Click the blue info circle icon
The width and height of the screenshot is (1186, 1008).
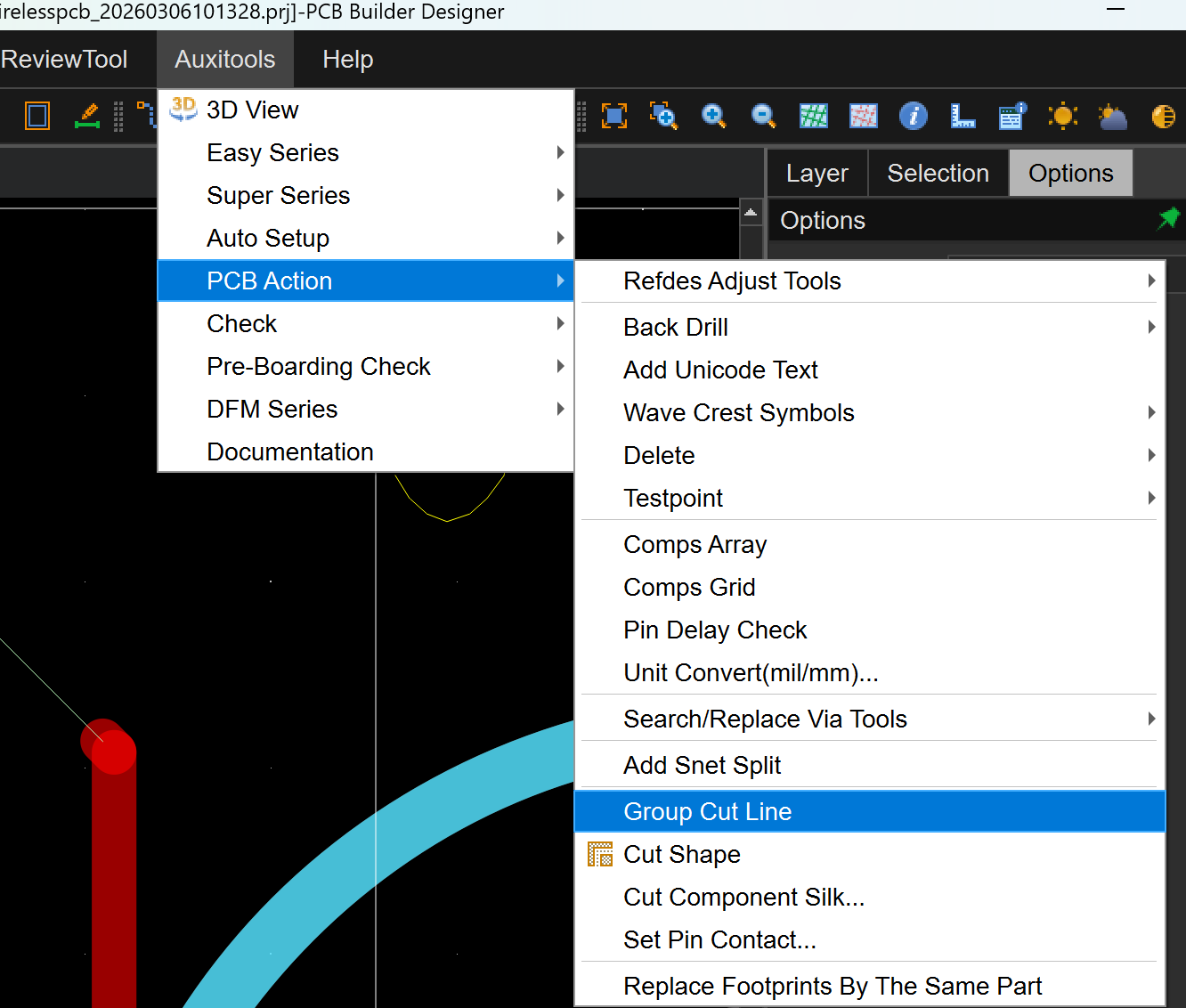[913, 116]
